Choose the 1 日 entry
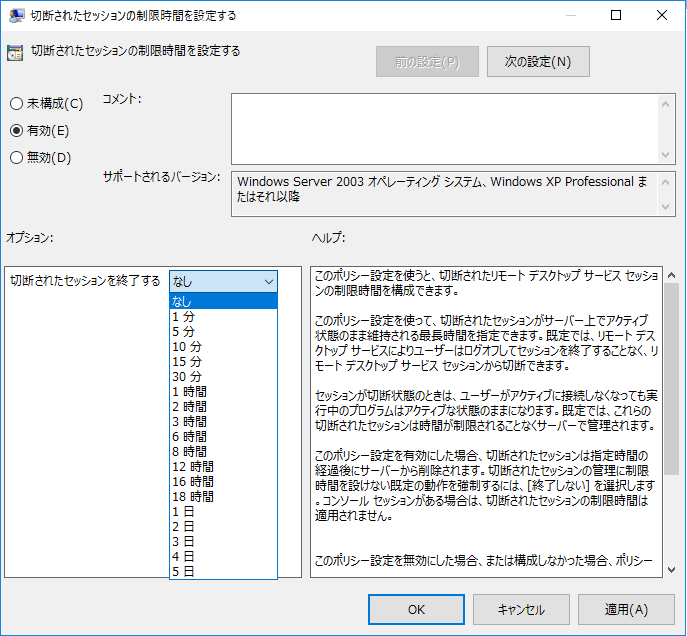Screen dimensions: 687x636 [x=223, y=511]
